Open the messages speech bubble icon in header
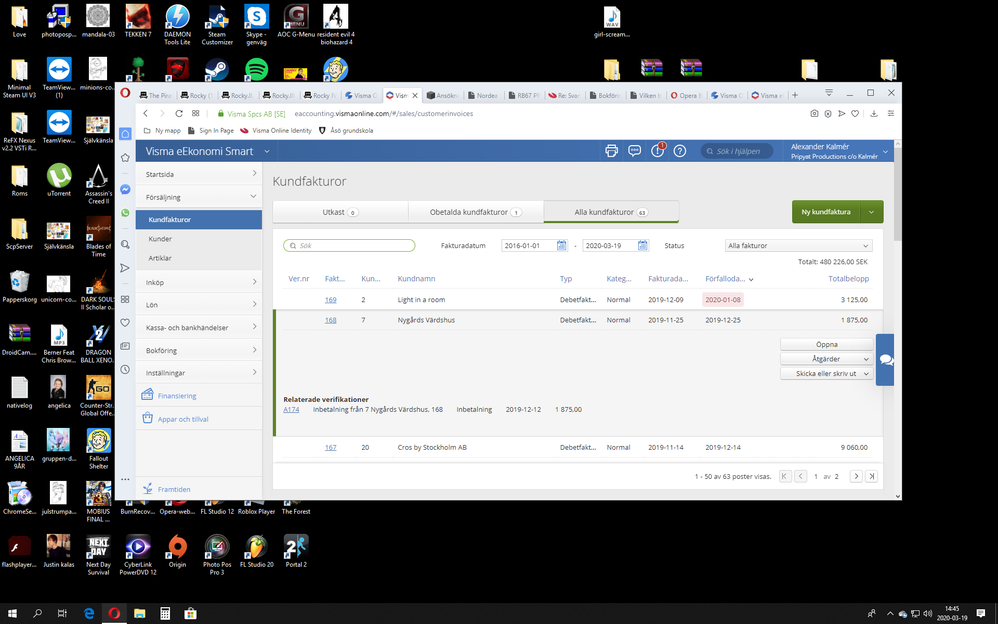 click(634, 151)
